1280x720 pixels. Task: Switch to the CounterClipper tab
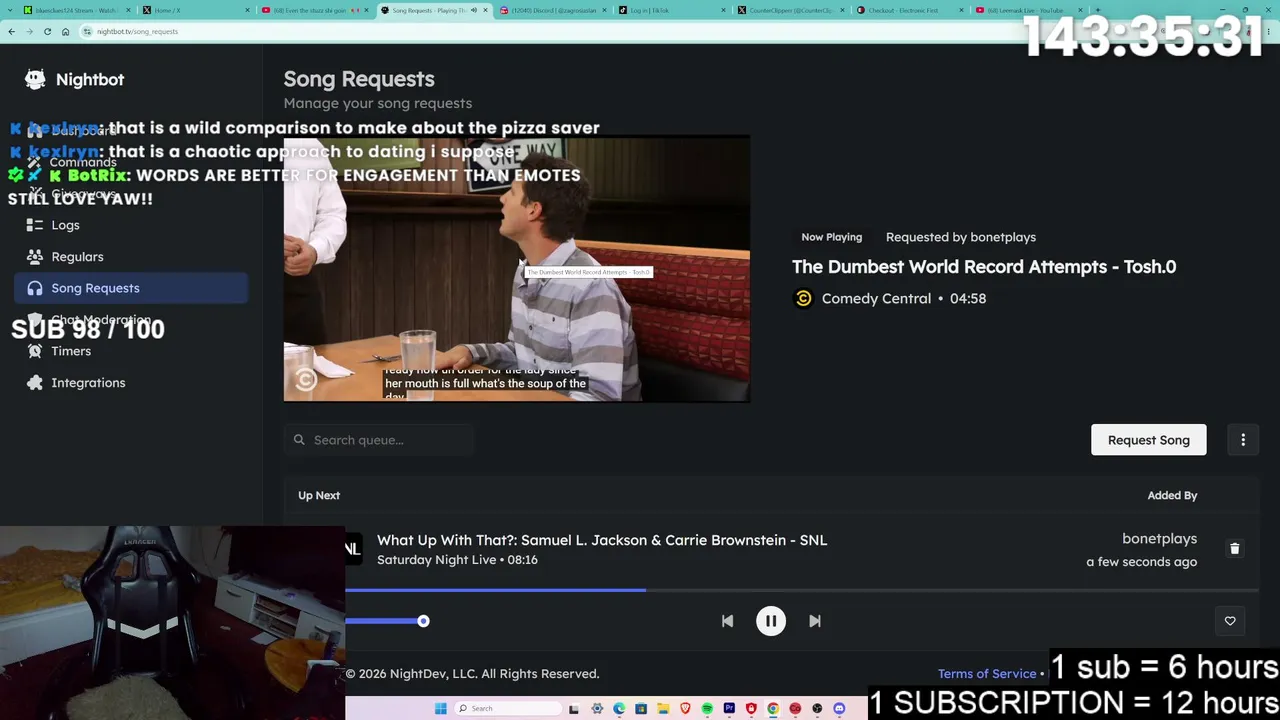(x=790, y=10)
